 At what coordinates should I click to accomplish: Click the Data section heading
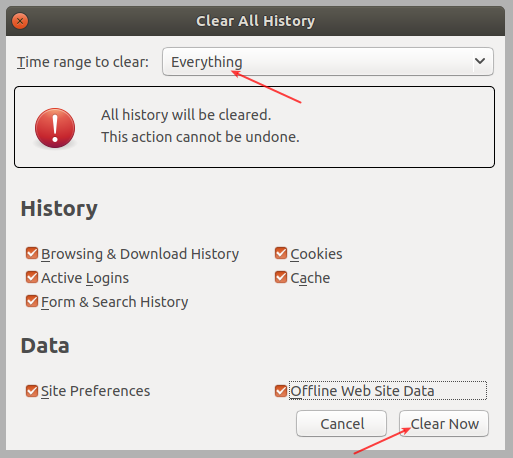click(45, 345)
